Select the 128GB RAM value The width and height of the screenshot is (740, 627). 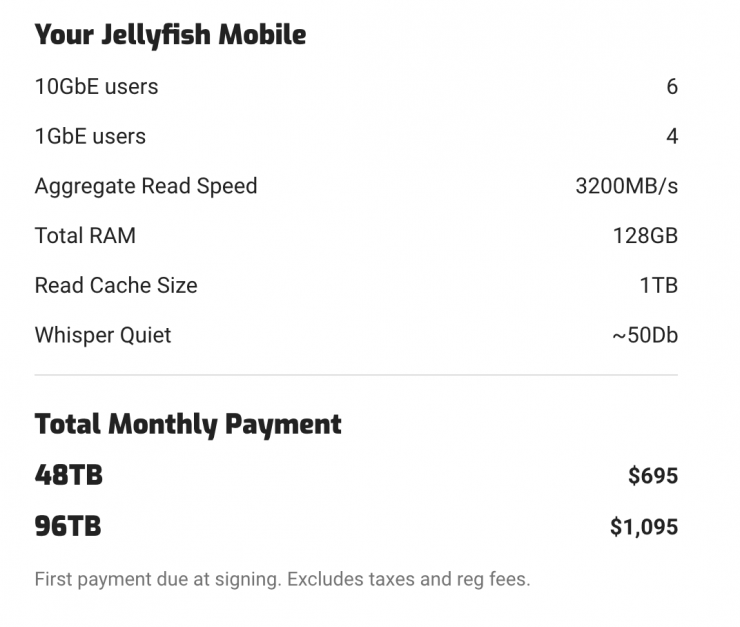[645, 236]
